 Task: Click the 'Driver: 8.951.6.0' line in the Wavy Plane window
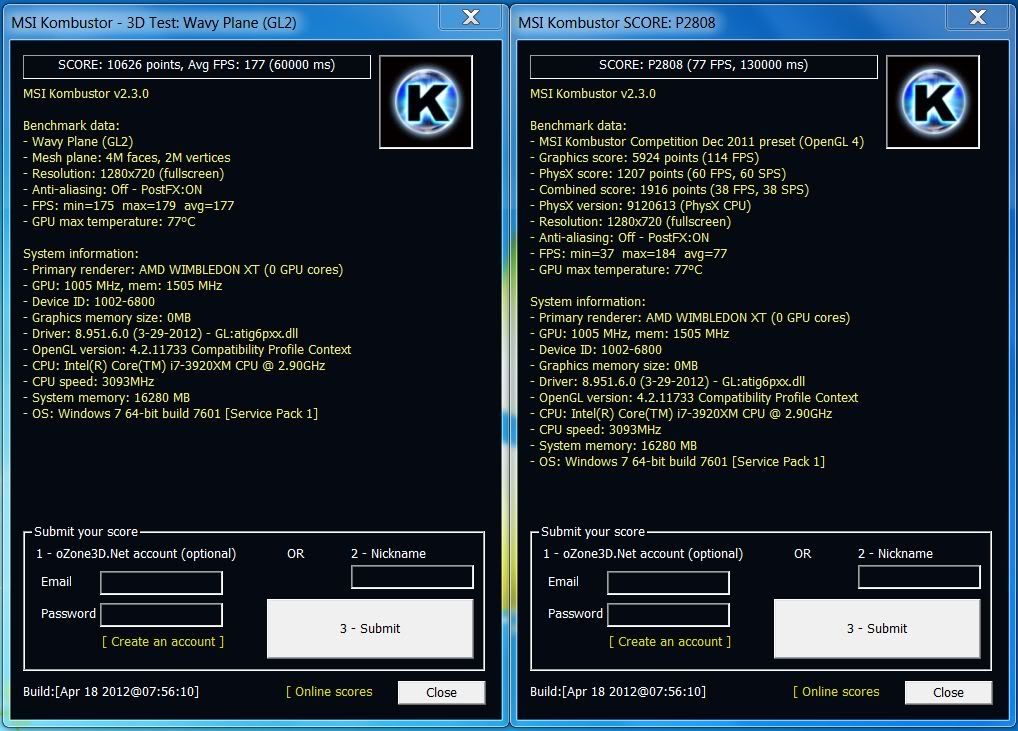pyautogui.click(x=161, y=334)
